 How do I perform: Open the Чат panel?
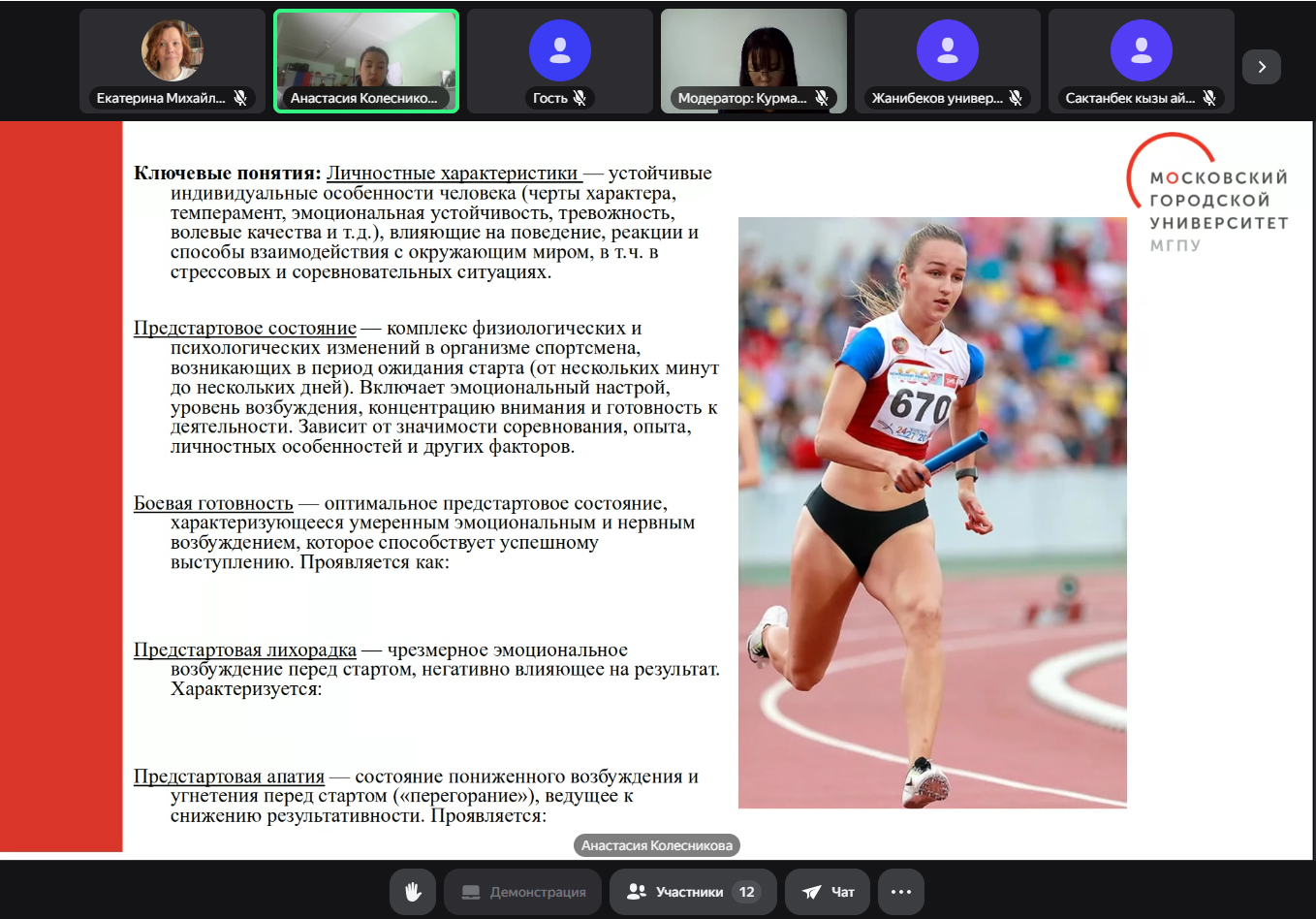(x=828, y=892)
